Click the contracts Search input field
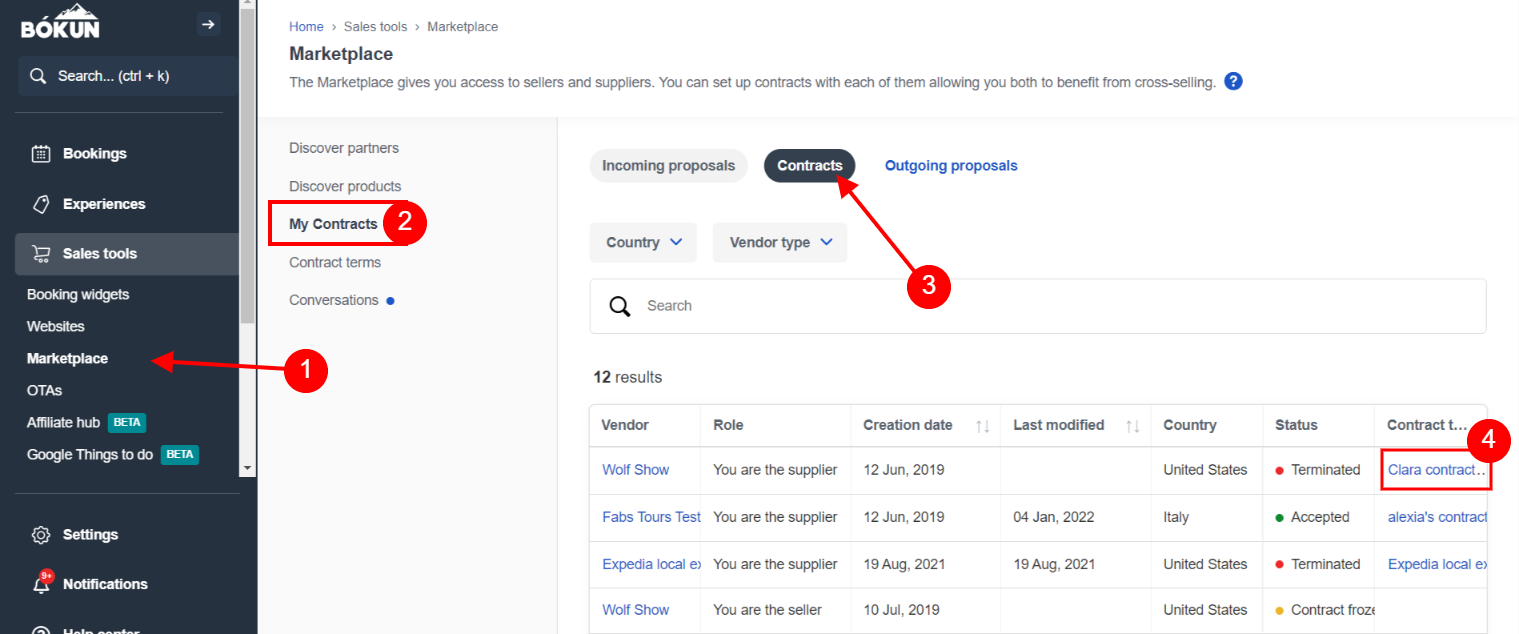 point(1038,306)
